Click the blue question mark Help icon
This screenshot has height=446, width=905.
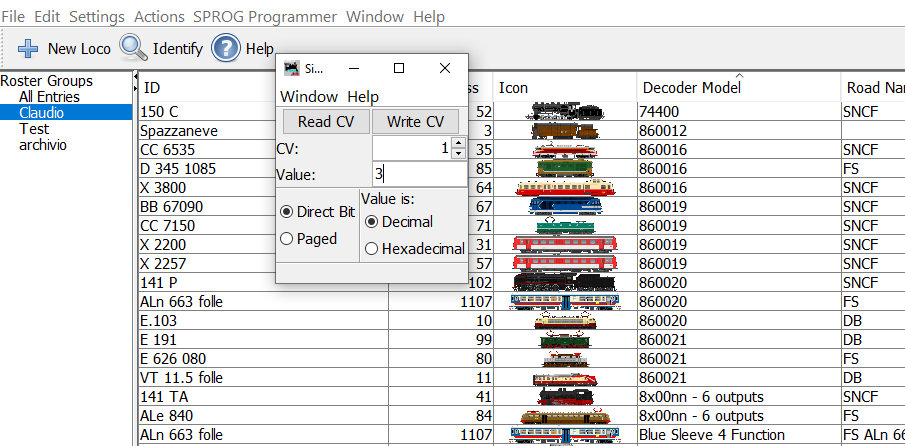point(226,47)
